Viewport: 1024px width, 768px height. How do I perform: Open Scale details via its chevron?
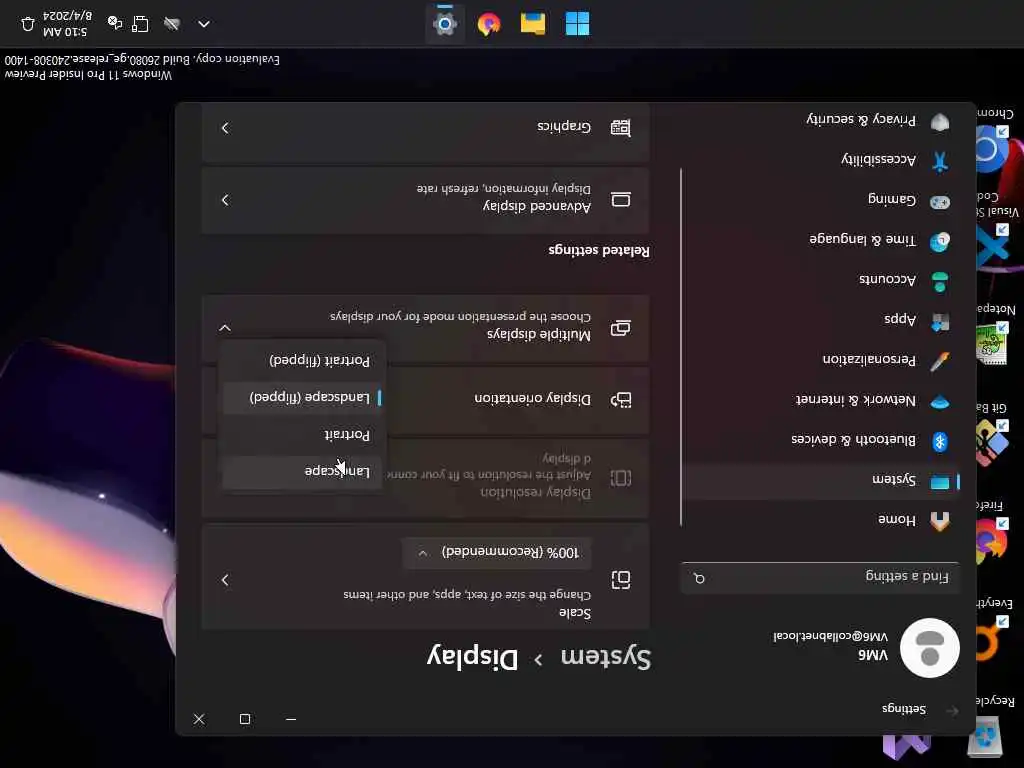click(x=225, y=580)
